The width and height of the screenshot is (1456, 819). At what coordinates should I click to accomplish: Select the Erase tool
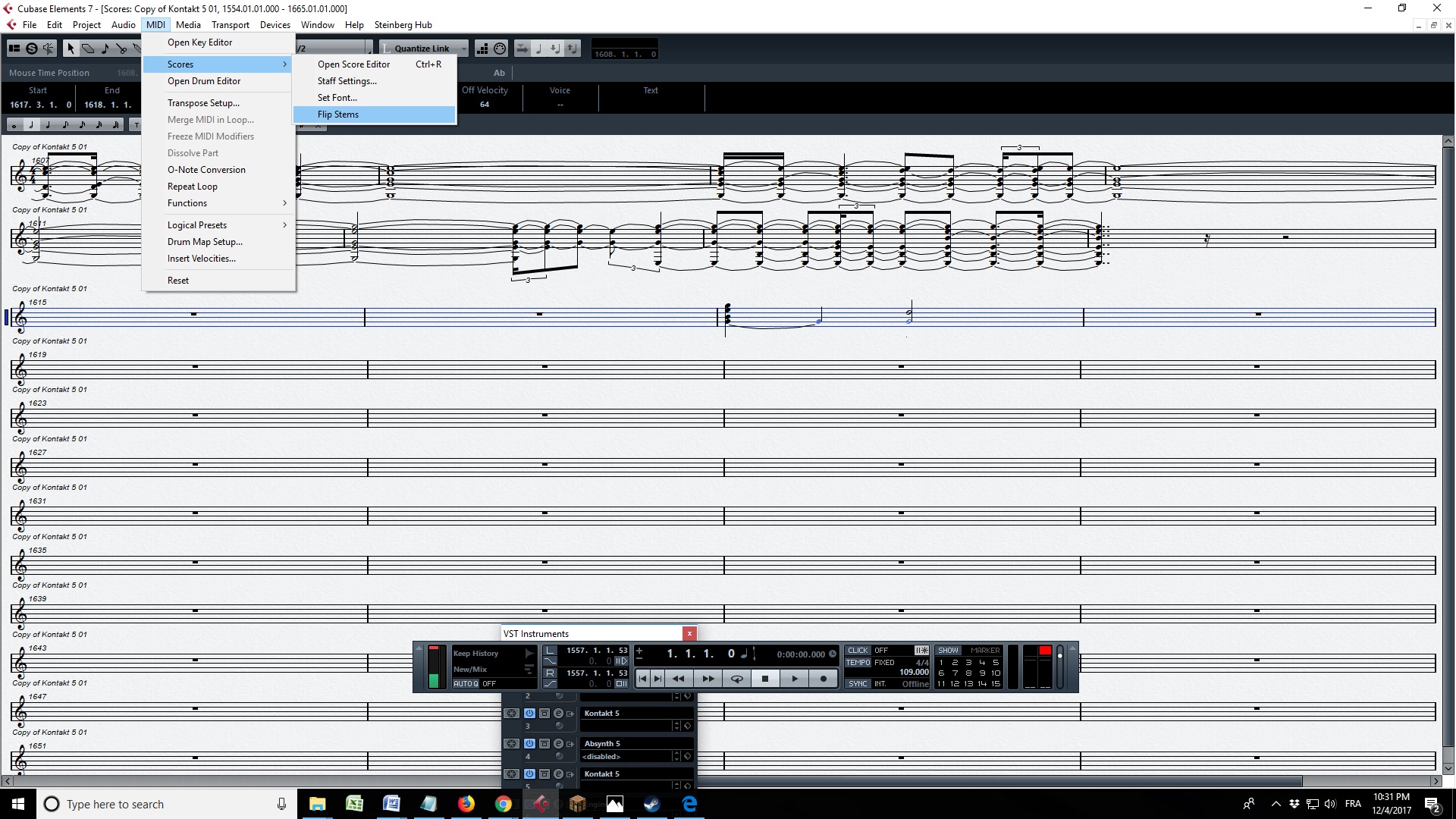pyautogui.click(x=88, y=49)
